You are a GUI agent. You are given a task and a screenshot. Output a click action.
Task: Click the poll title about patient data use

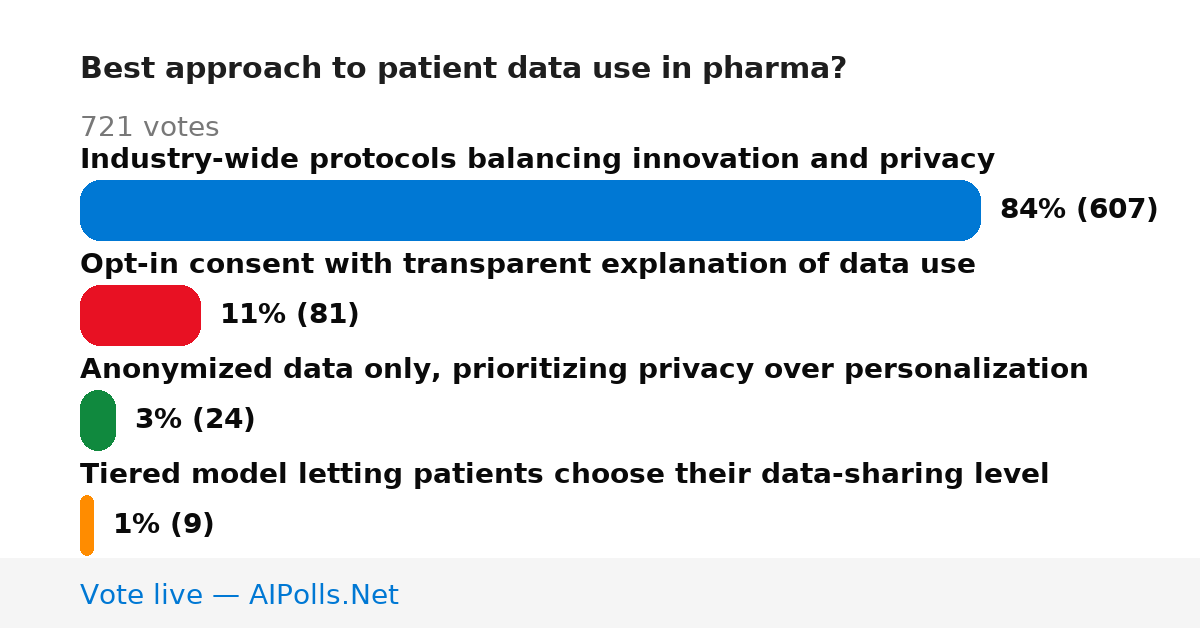(x=463, y=68)
